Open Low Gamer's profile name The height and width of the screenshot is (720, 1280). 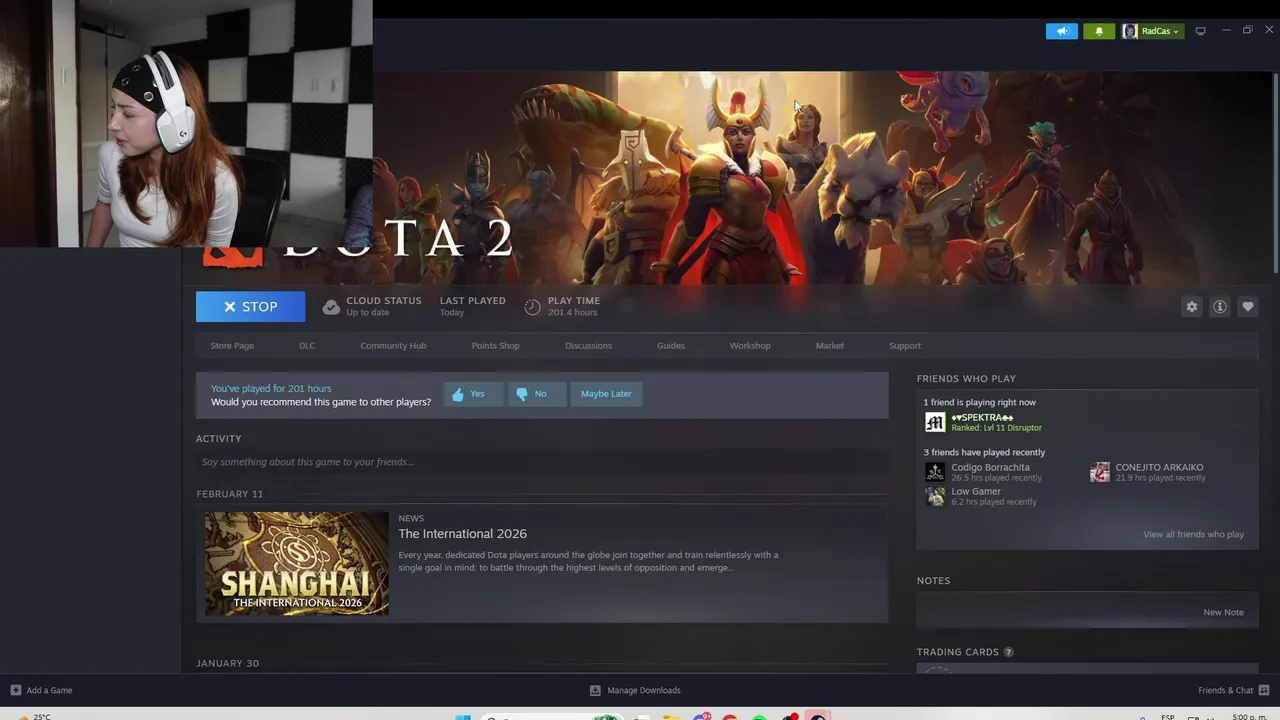[x=976, y=491]
